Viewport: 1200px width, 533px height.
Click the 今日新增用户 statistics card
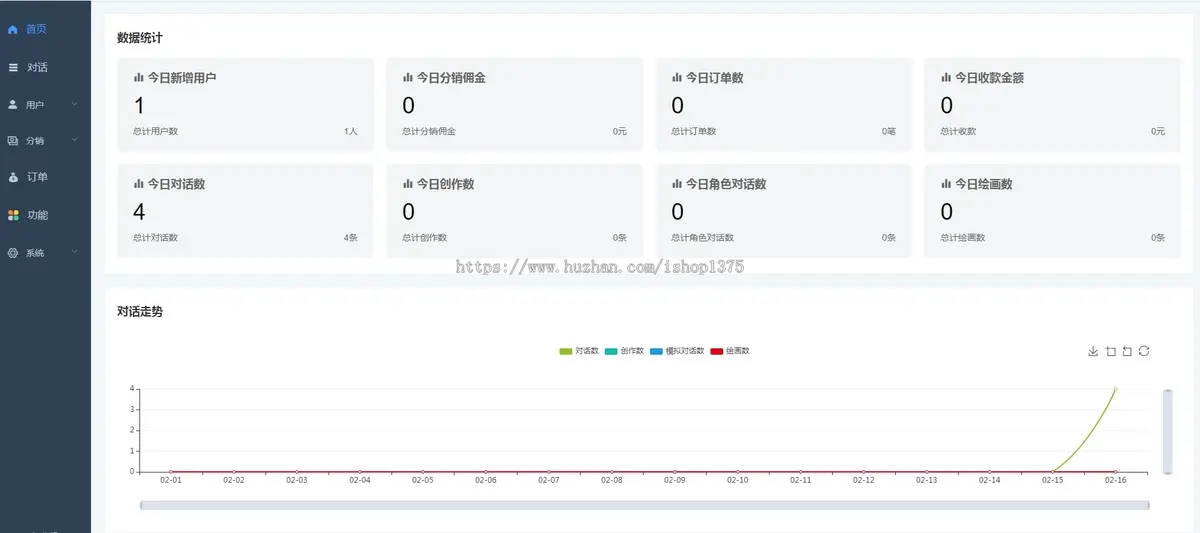(x=245, y=104)
